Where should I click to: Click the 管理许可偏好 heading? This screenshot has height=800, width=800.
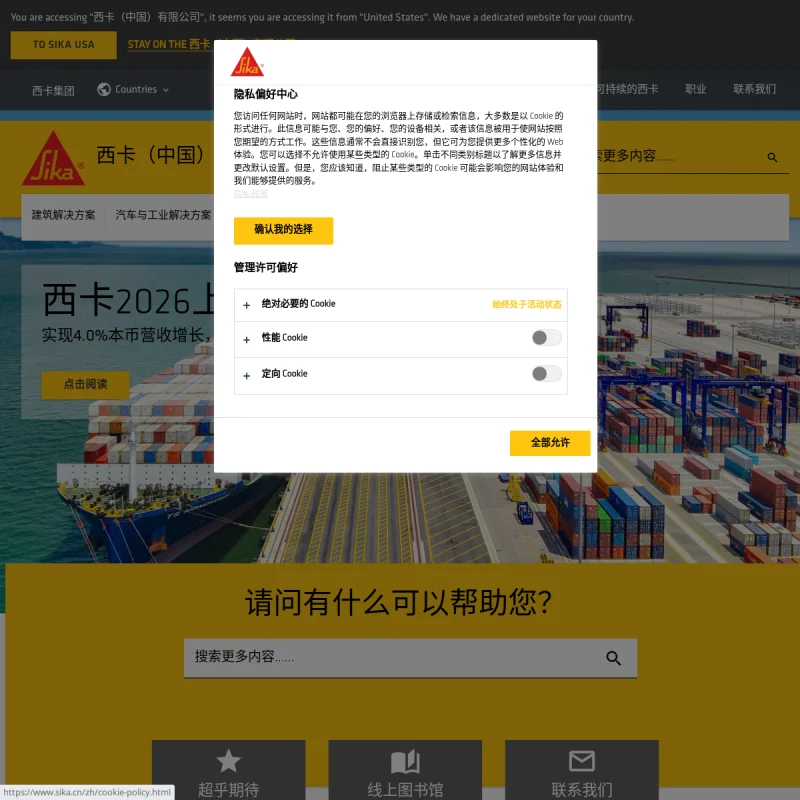pyautogui.click(x=266, y=268)
